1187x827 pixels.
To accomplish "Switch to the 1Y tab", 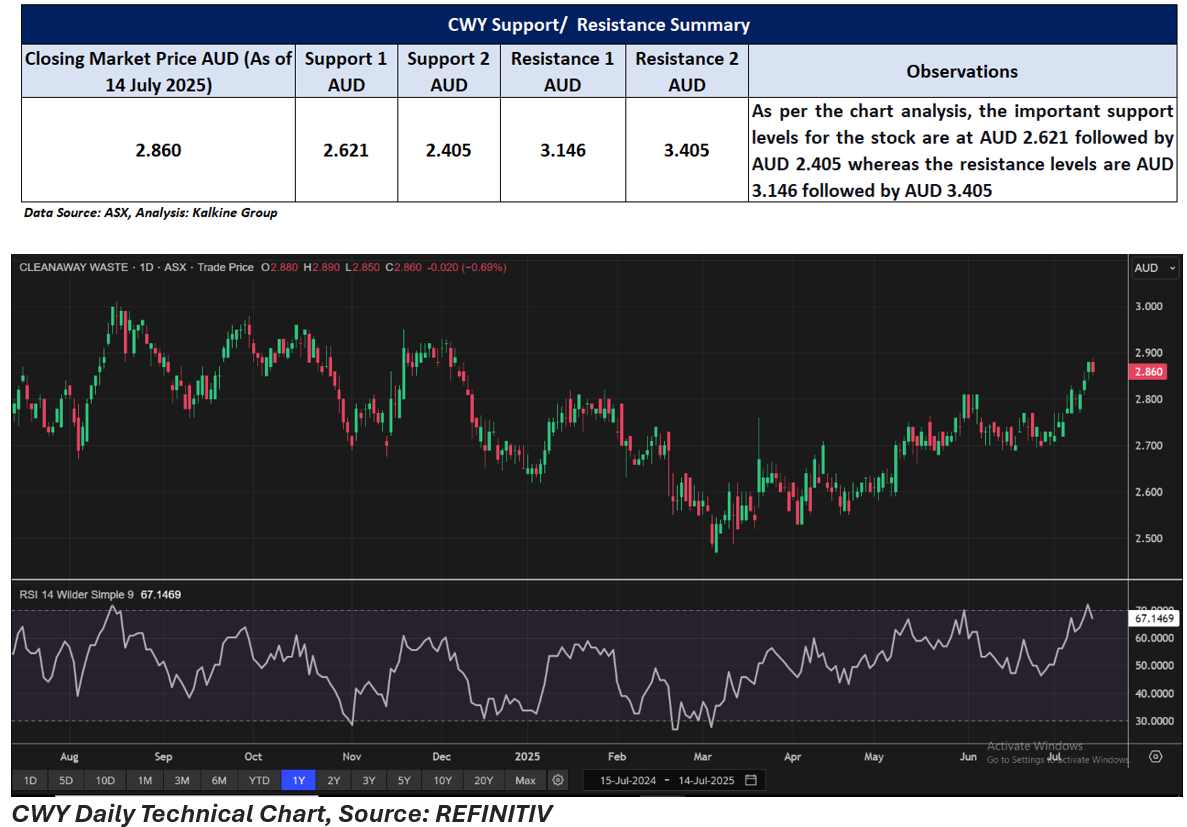I will point(297,780).
